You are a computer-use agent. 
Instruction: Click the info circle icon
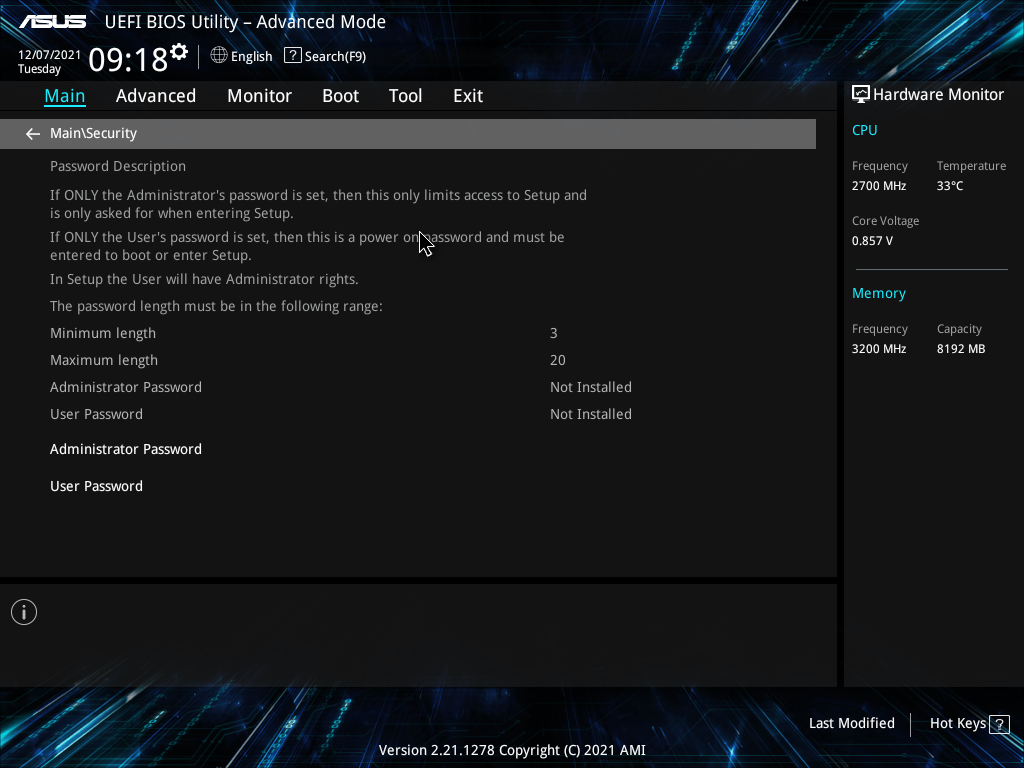click(x=24, y=612)
